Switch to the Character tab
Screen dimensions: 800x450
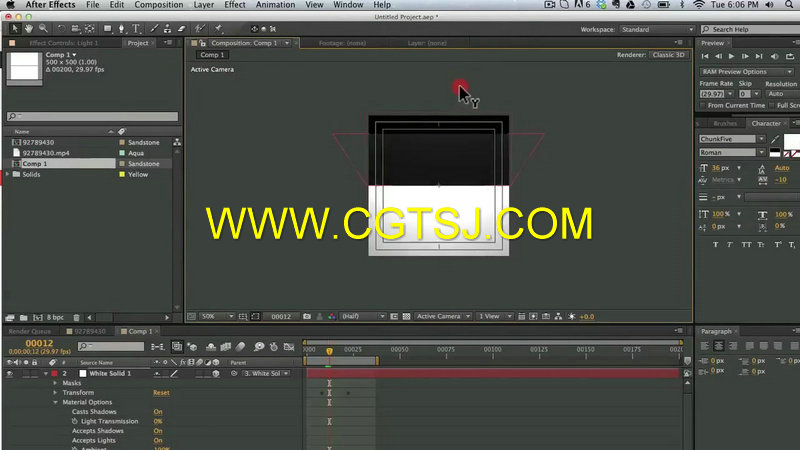pyautogui.click(x=765, y=123)
